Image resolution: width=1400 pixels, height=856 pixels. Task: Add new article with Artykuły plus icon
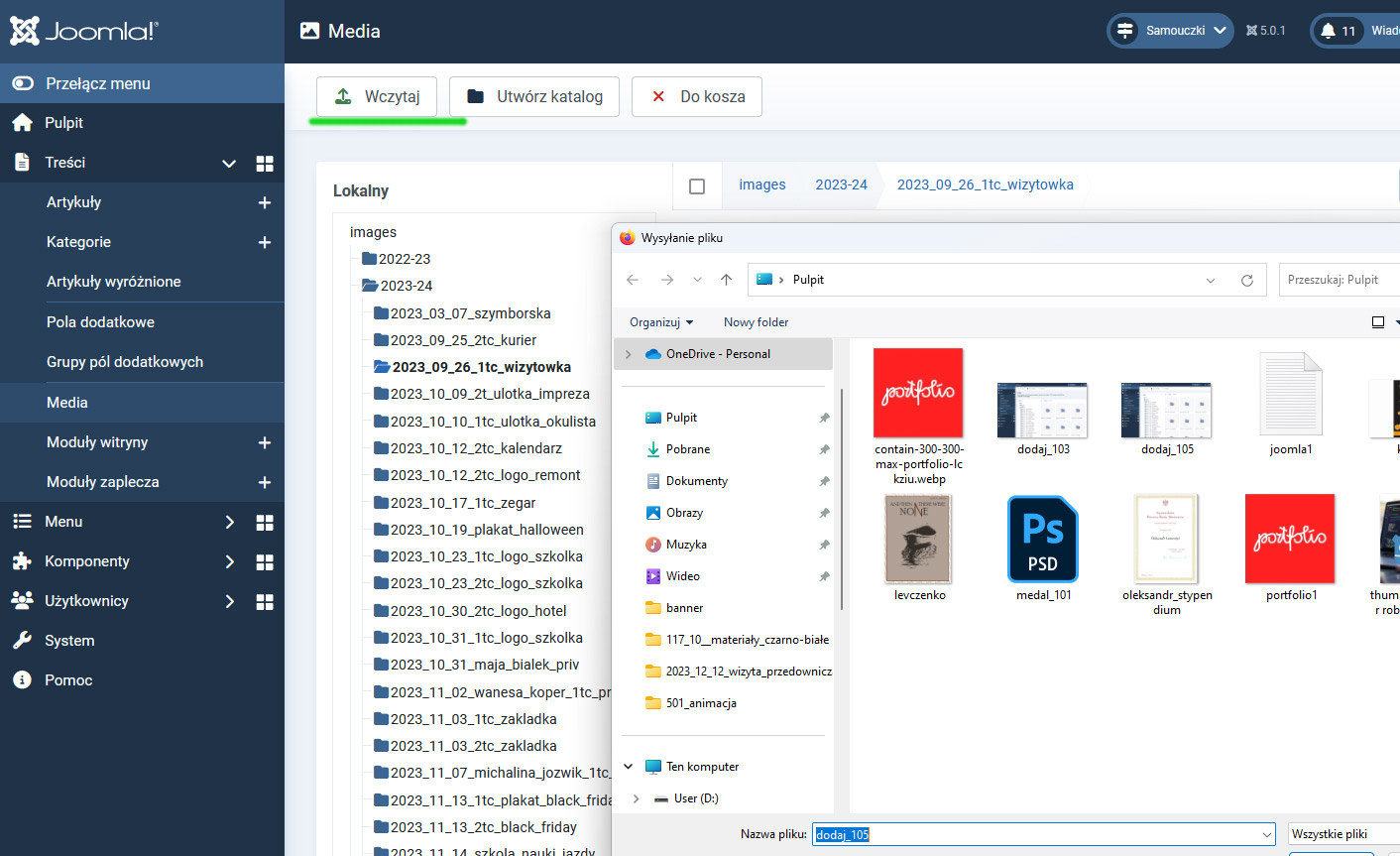265,202
